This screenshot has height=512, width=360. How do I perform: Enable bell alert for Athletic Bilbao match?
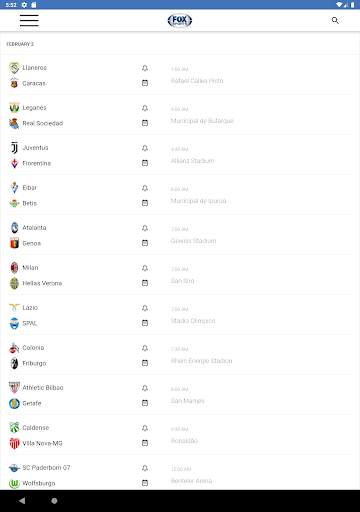[x=145, y=388]
